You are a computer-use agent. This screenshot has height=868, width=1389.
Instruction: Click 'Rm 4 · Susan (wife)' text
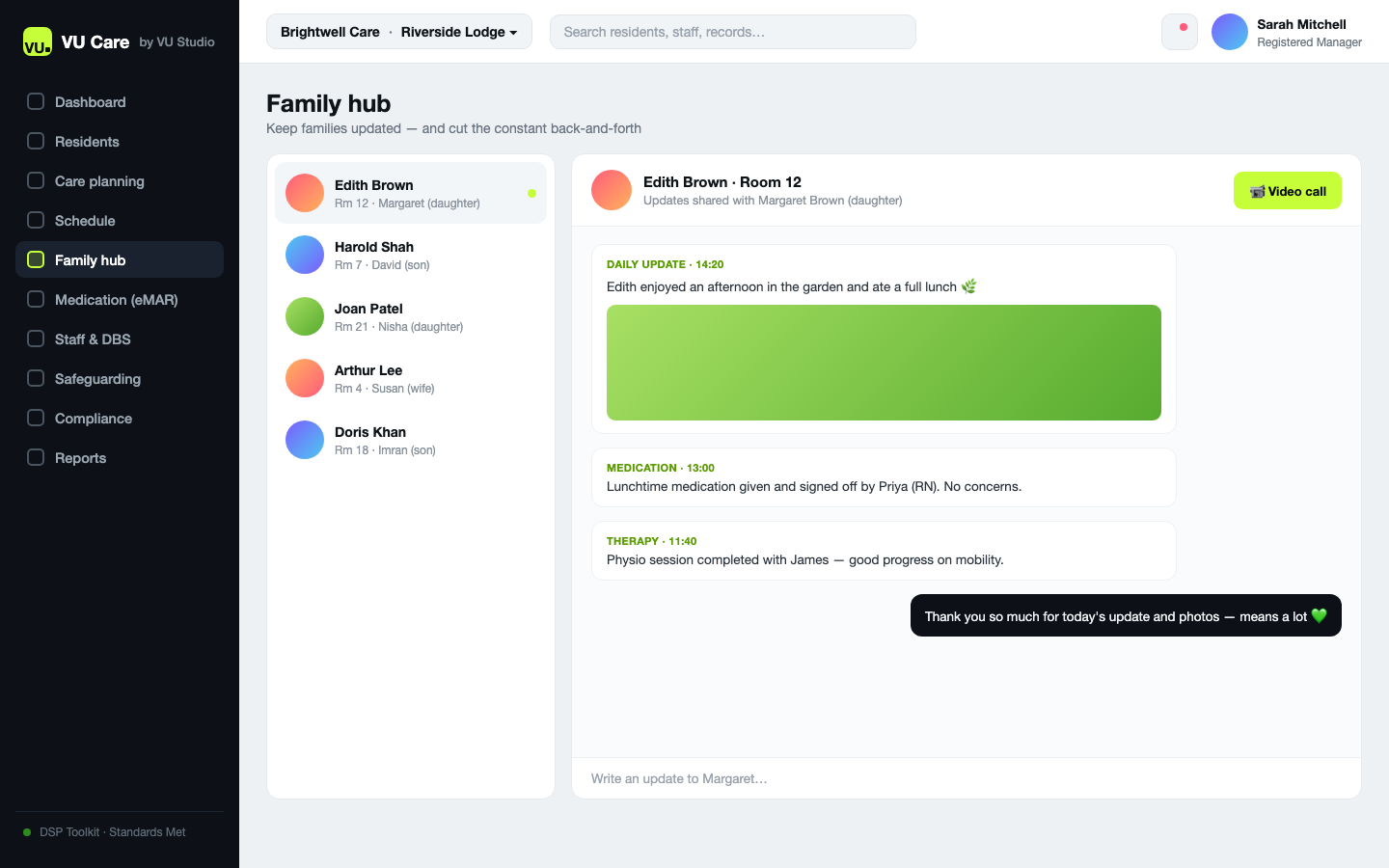(385, 389)
